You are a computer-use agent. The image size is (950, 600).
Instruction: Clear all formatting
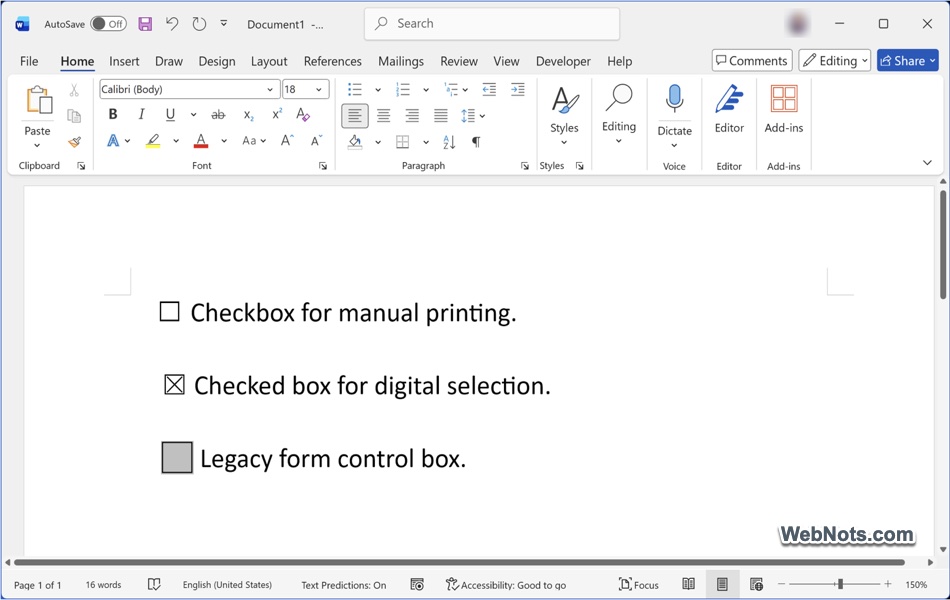(x=303, y=115)
